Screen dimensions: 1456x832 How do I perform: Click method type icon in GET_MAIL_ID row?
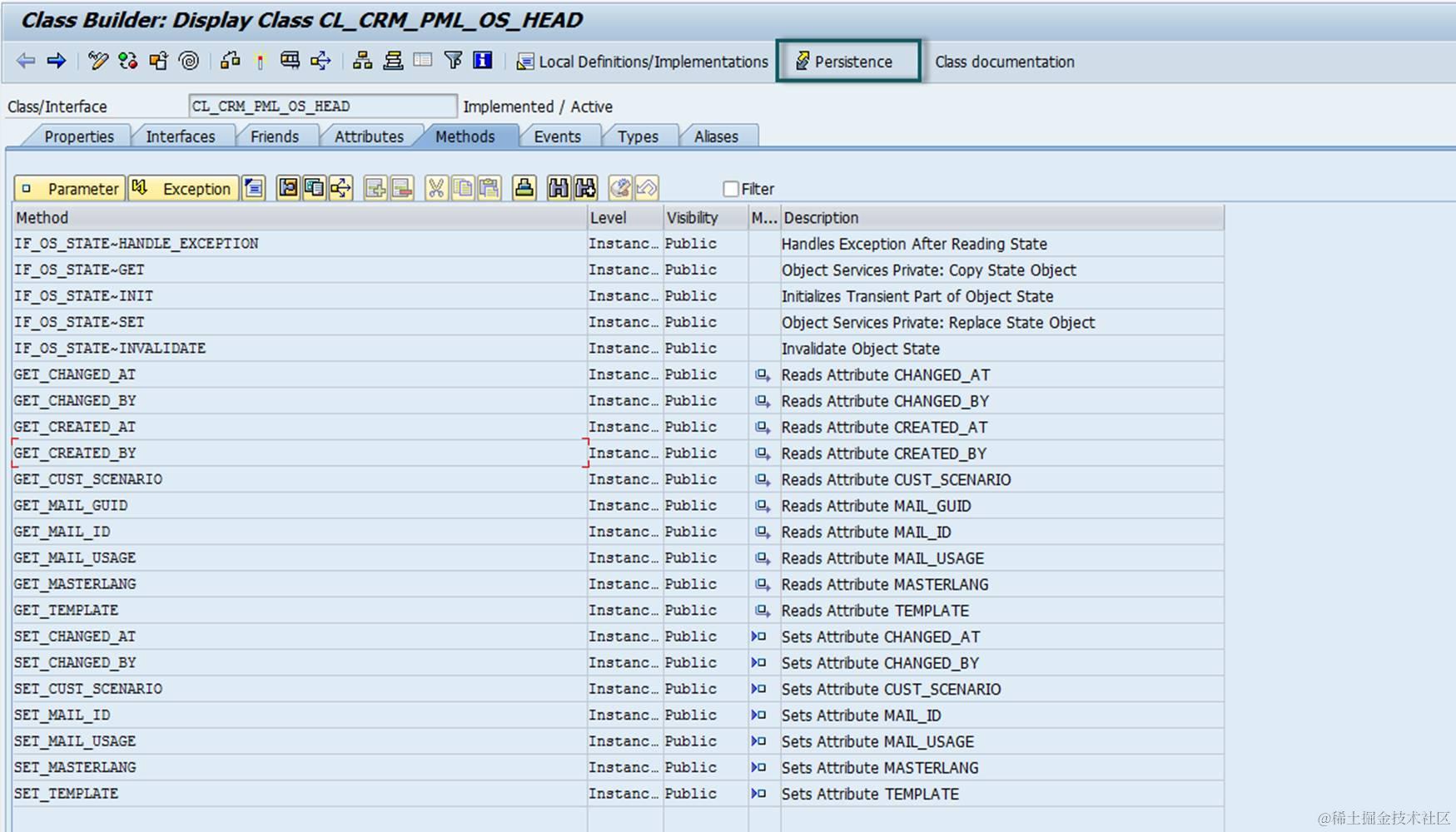pyautogui.click(x=762, y=532)
